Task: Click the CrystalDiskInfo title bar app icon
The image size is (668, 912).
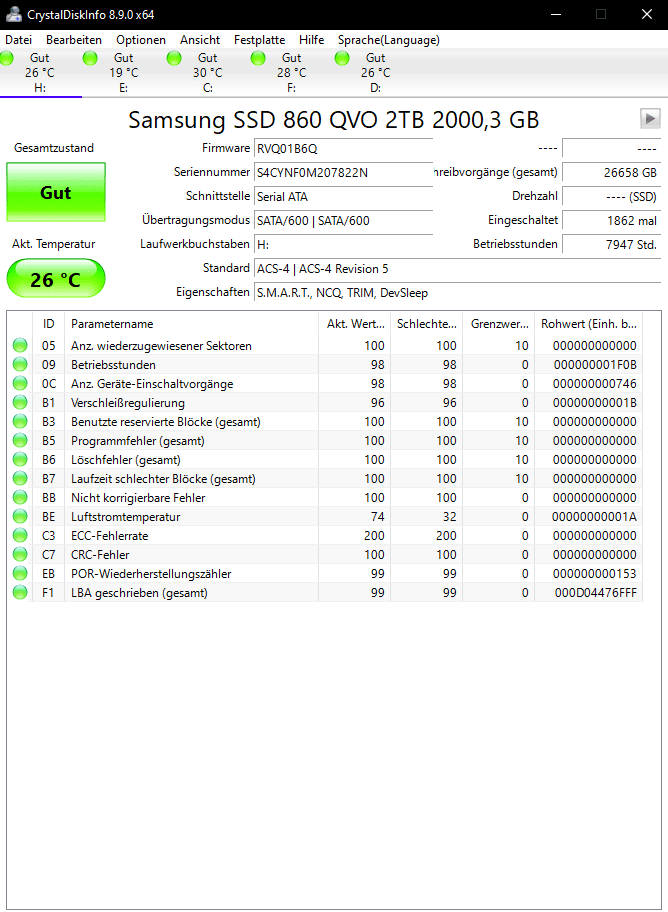Action: [x=14, y=15]
